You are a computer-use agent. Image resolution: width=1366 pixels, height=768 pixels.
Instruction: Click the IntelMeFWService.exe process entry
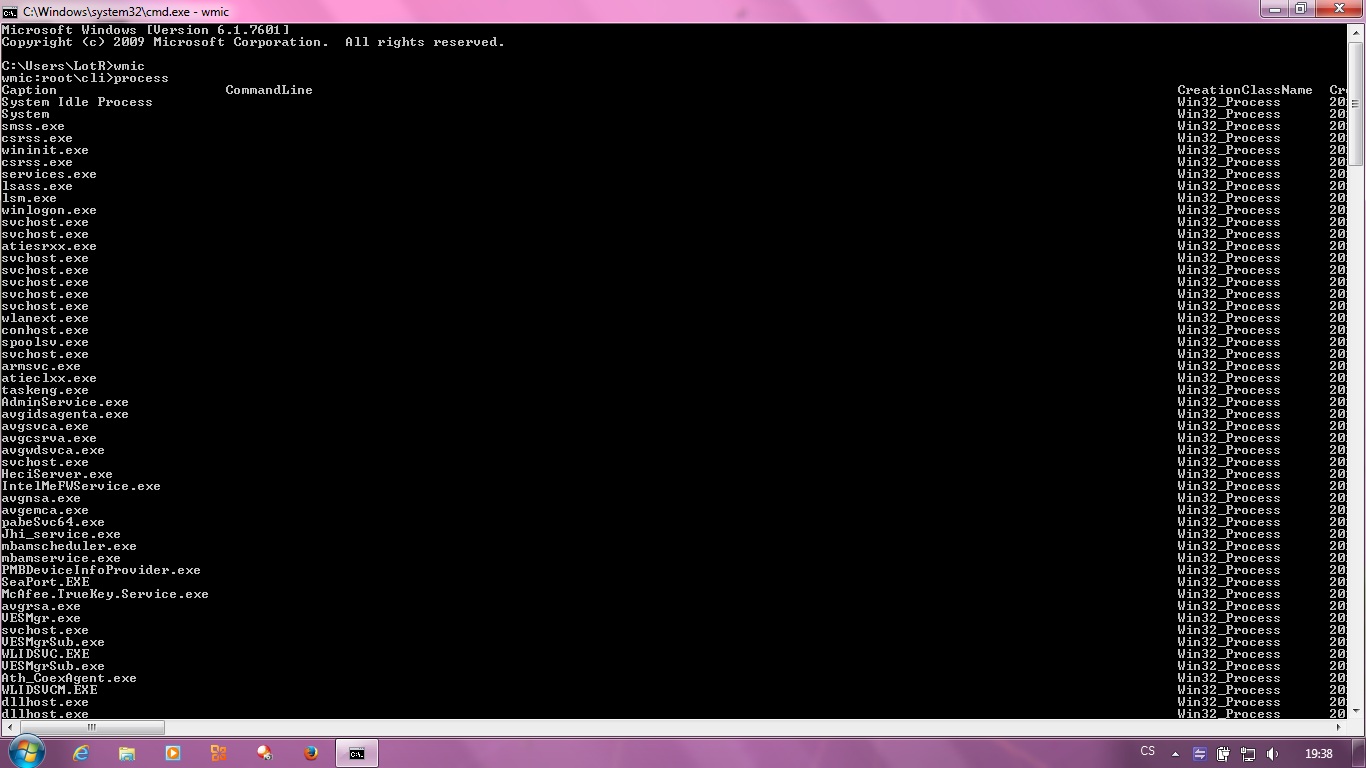[x=81, y=486]
